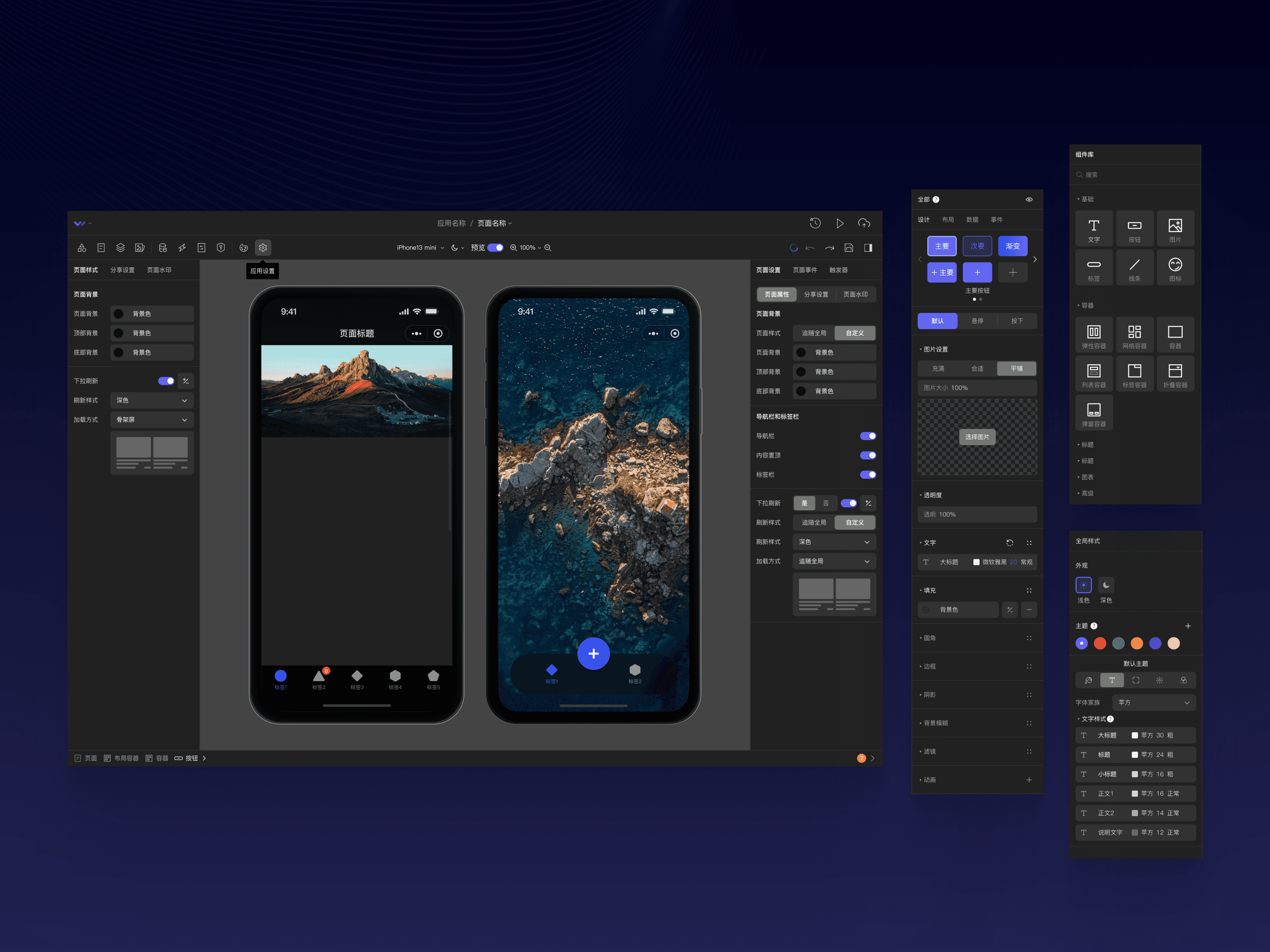Screen dimensions: 1270x952
Task: Open the 加载方式 骨架屏 dropdown
Action: pos(152,420)
